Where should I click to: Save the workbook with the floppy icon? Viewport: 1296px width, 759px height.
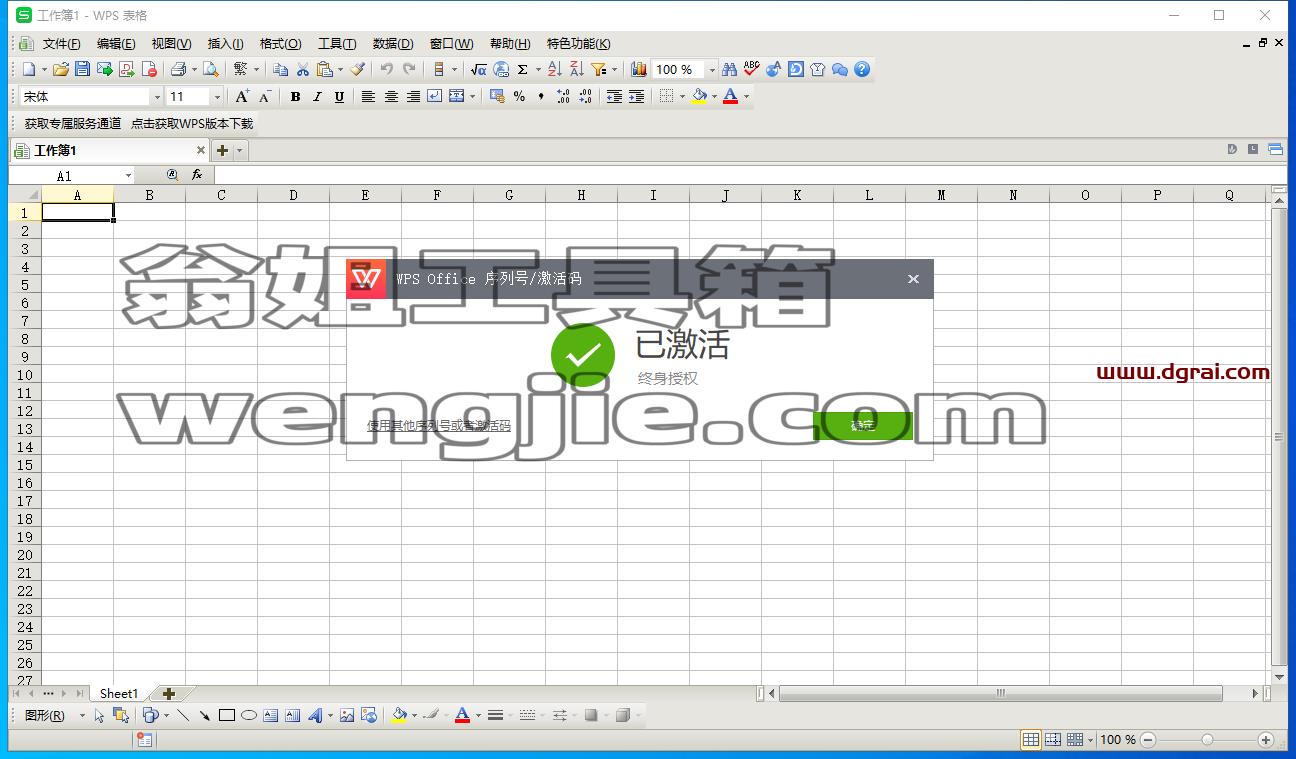click(x=82, y=70)
